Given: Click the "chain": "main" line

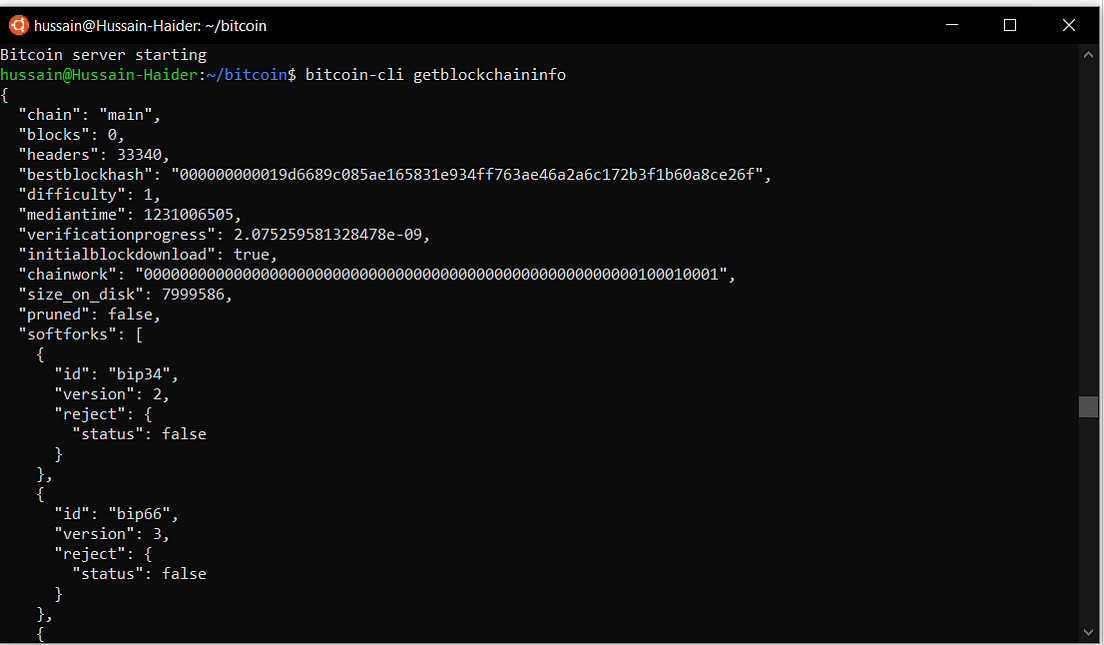Looking at the screenshot, I should [x=89, y=115].
